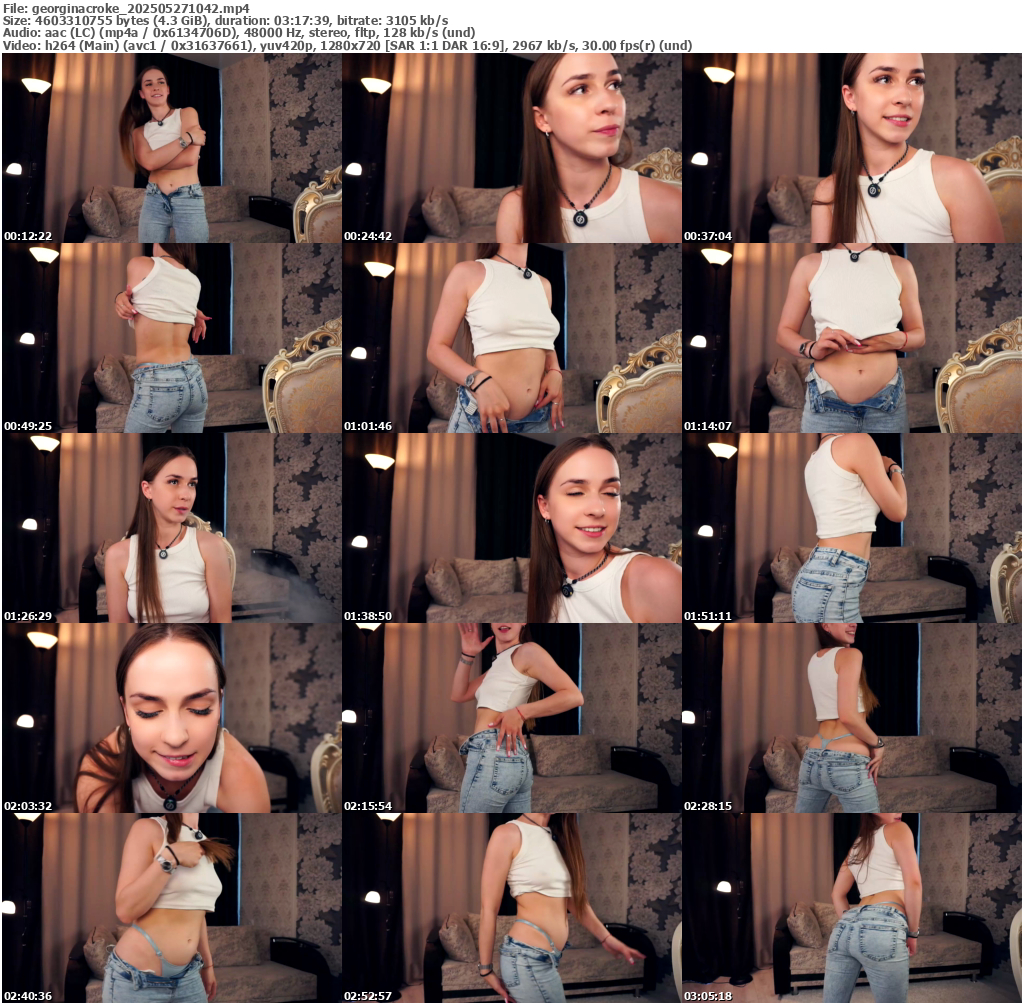Image resolution: width=1024 pixels, height=1003 pixels.
Task: Click the thumbnail frame stamped 00:12:22
Action: coord(171,148)
